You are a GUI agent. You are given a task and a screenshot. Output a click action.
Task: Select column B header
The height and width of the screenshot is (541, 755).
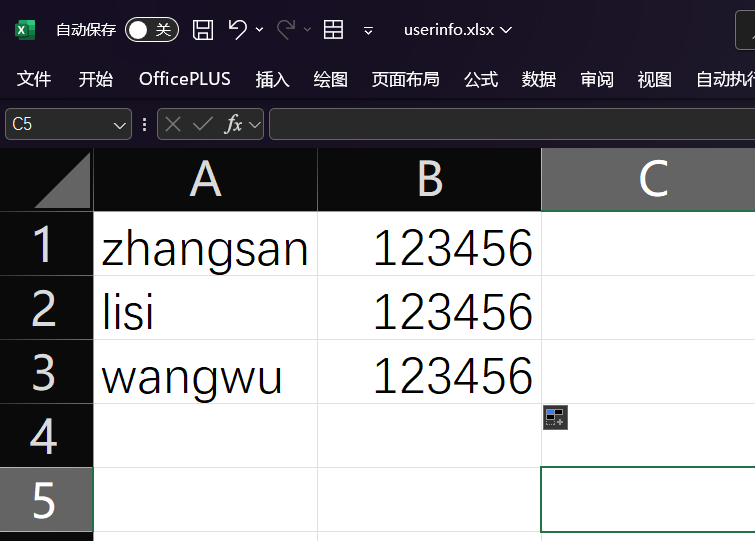(x=430, y=180)
